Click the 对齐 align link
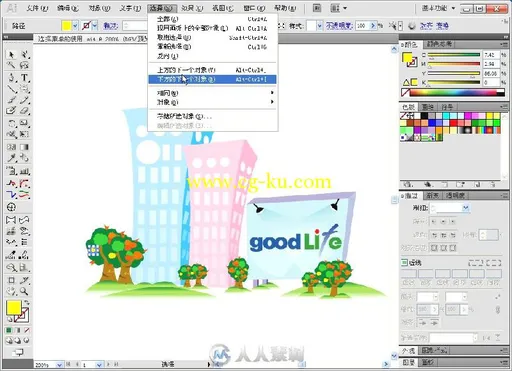This screenshot has width=512, height=371. click(426, 26)
